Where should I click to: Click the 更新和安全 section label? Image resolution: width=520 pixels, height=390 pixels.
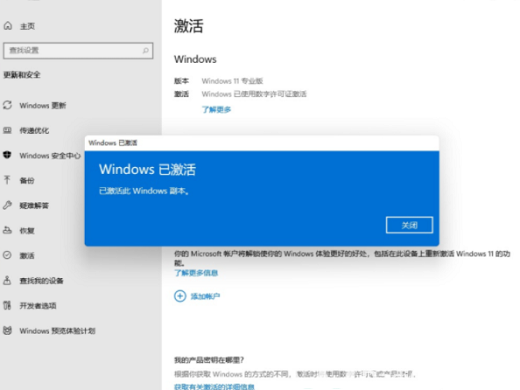(x=22, y=75)
